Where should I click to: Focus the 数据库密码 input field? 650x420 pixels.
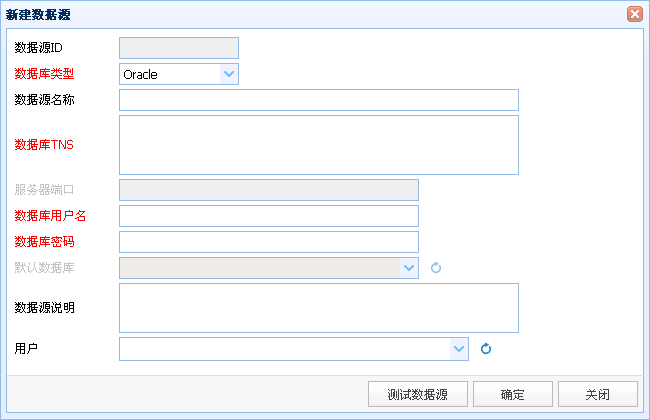[269, 242]
